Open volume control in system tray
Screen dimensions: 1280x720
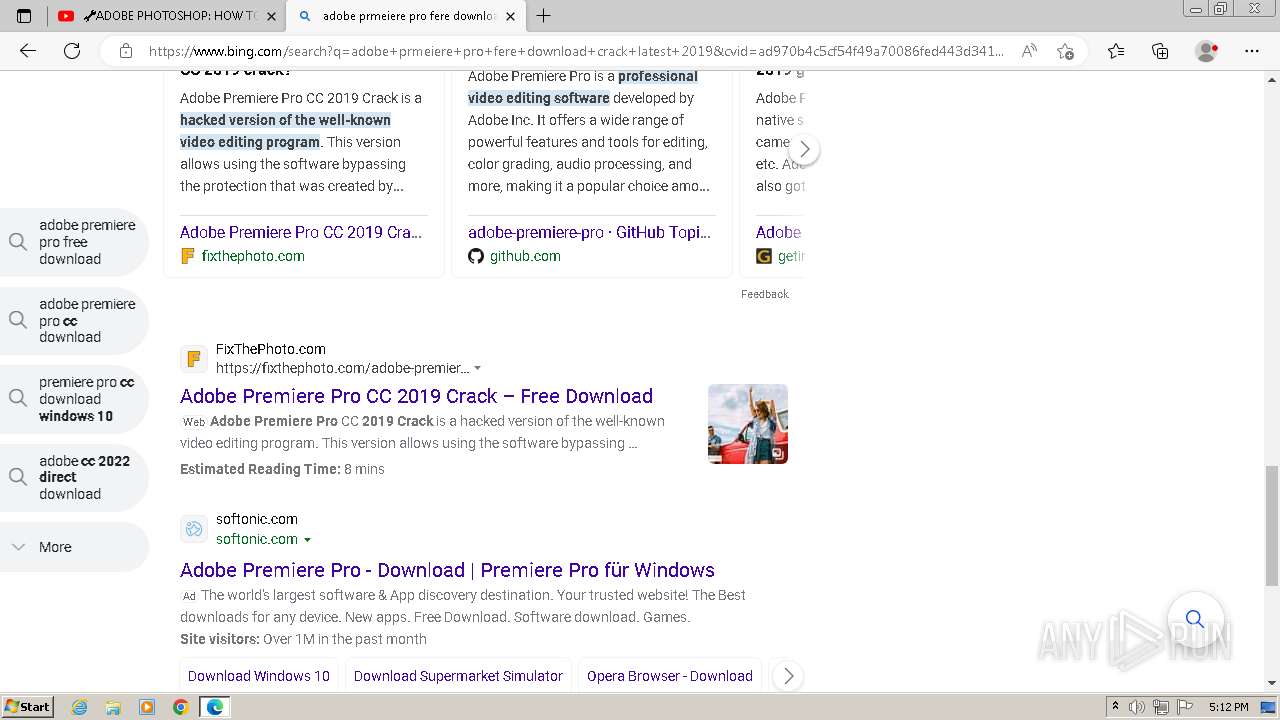tap(1138, 707)
